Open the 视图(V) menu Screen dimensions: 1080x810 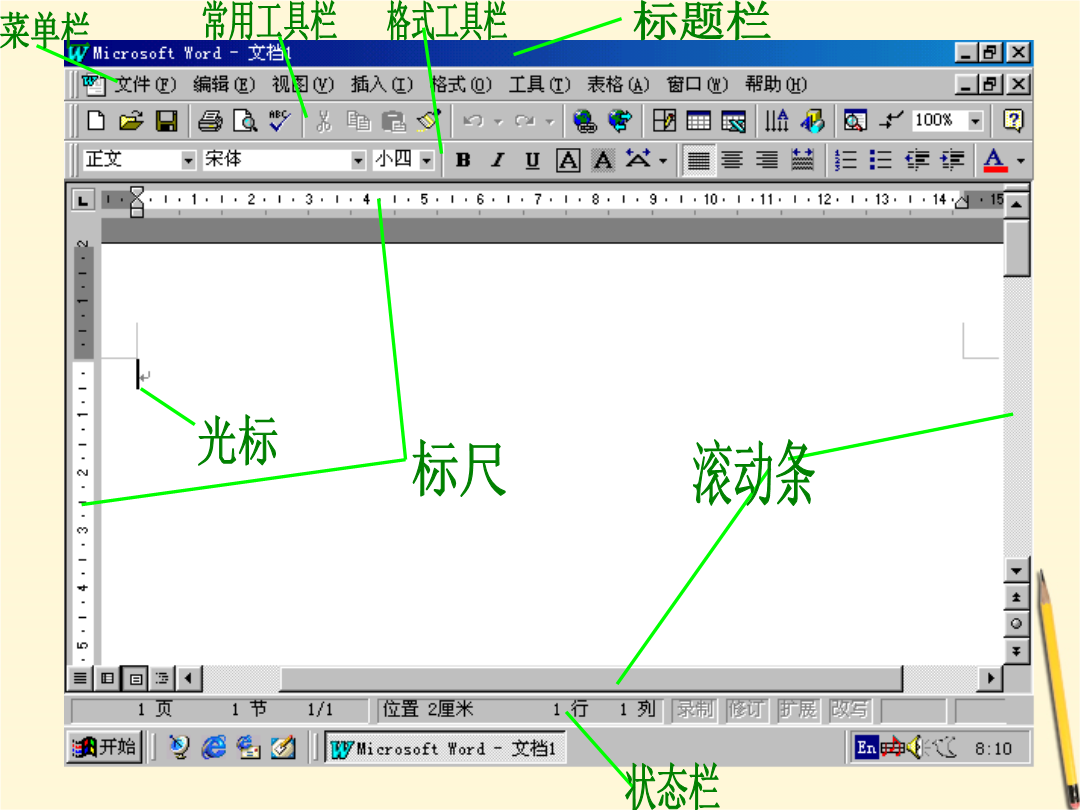coord(302,84)
